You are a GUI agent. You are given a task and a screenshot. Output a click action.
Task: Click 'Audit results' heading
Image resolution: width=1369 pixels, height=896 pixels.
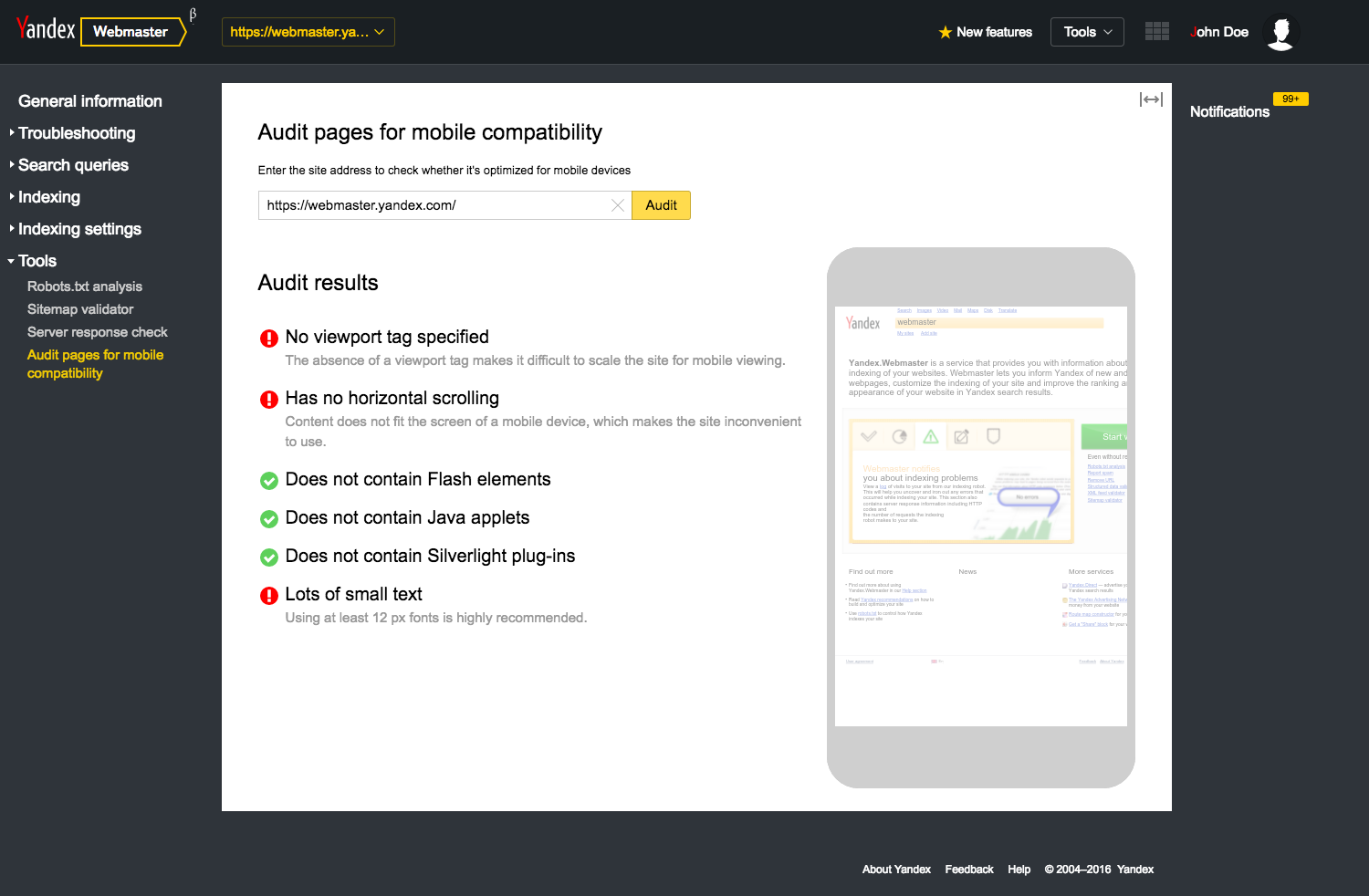[x=318, y=283]
